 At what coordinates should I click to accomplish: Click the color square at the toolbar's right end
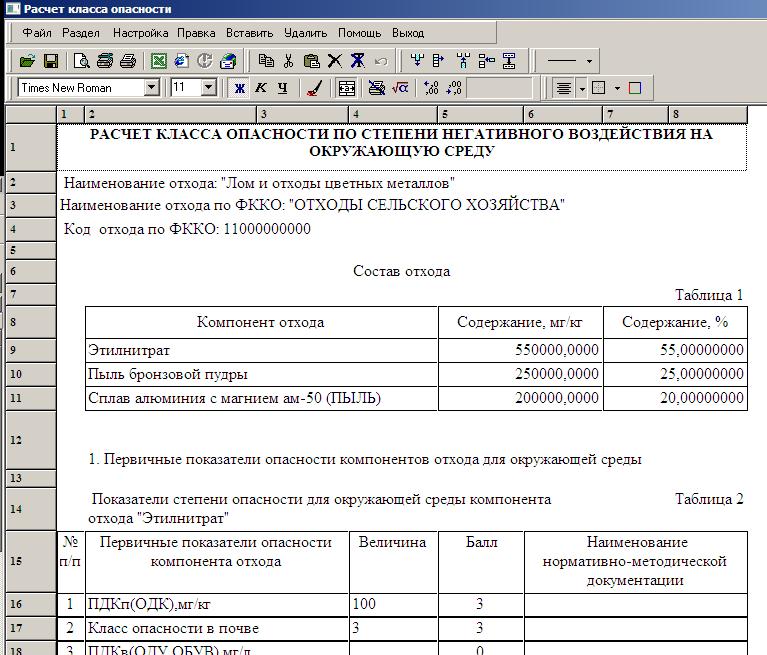tap(635, 88)
